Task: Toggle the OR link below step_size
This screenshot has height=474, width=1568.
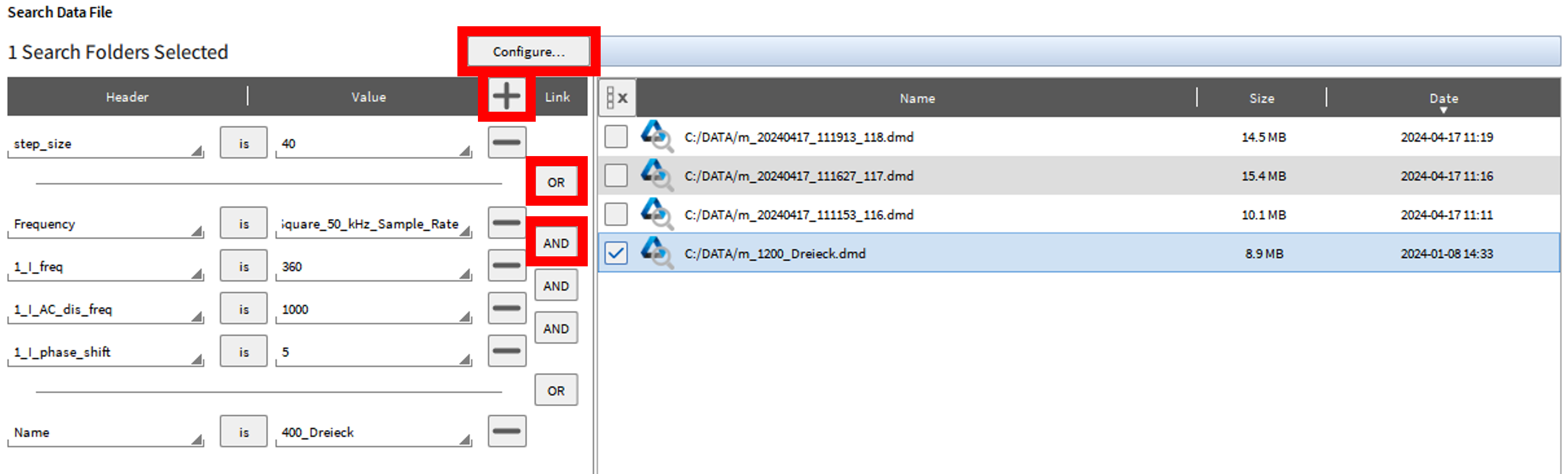Action: (556, 182)
